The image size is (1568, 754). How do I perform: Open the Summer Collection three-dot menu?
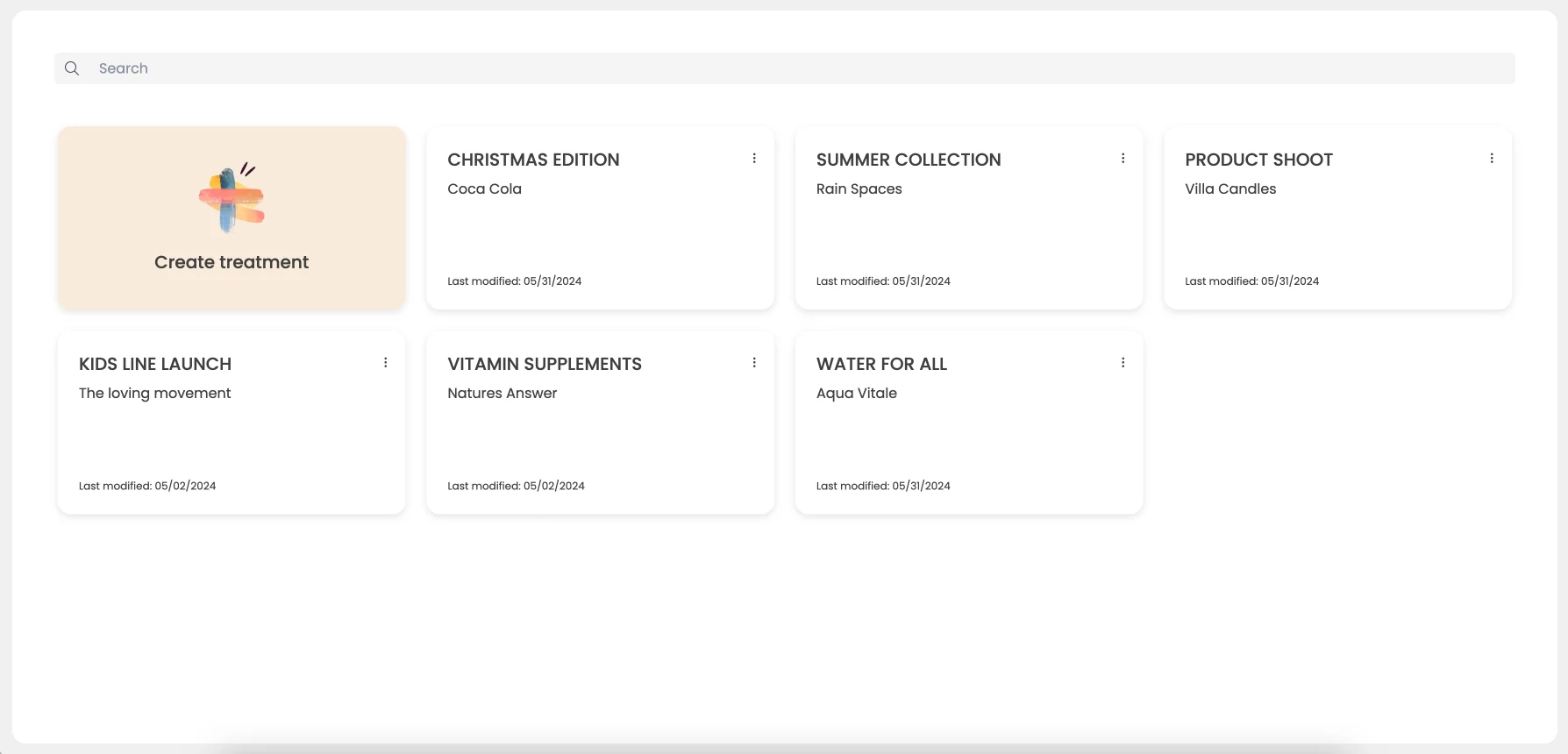click(x=1123, y=159)
